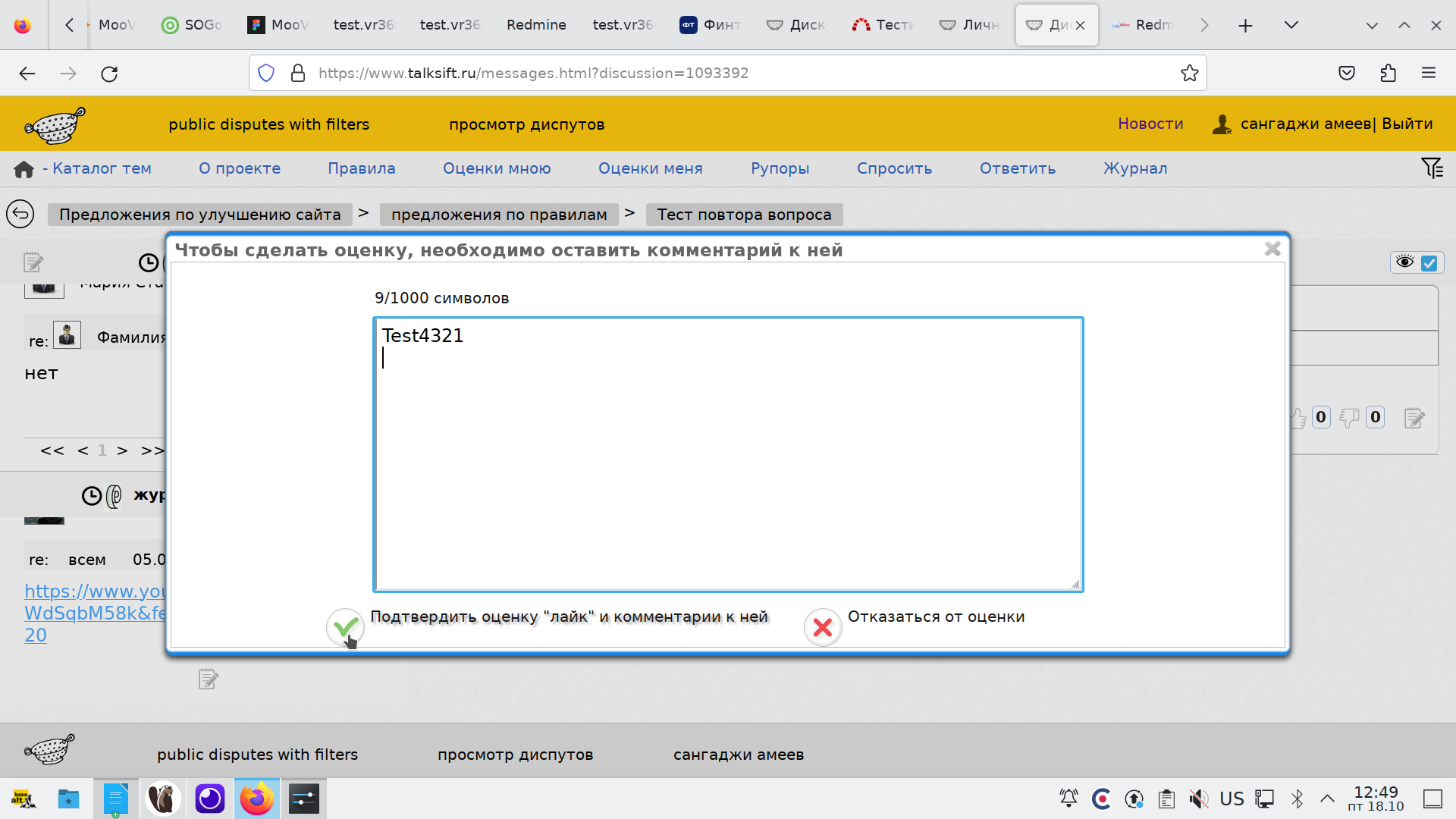Click the colander logo in header
The image size is (1456, 819).
click(x=55, y=125)
